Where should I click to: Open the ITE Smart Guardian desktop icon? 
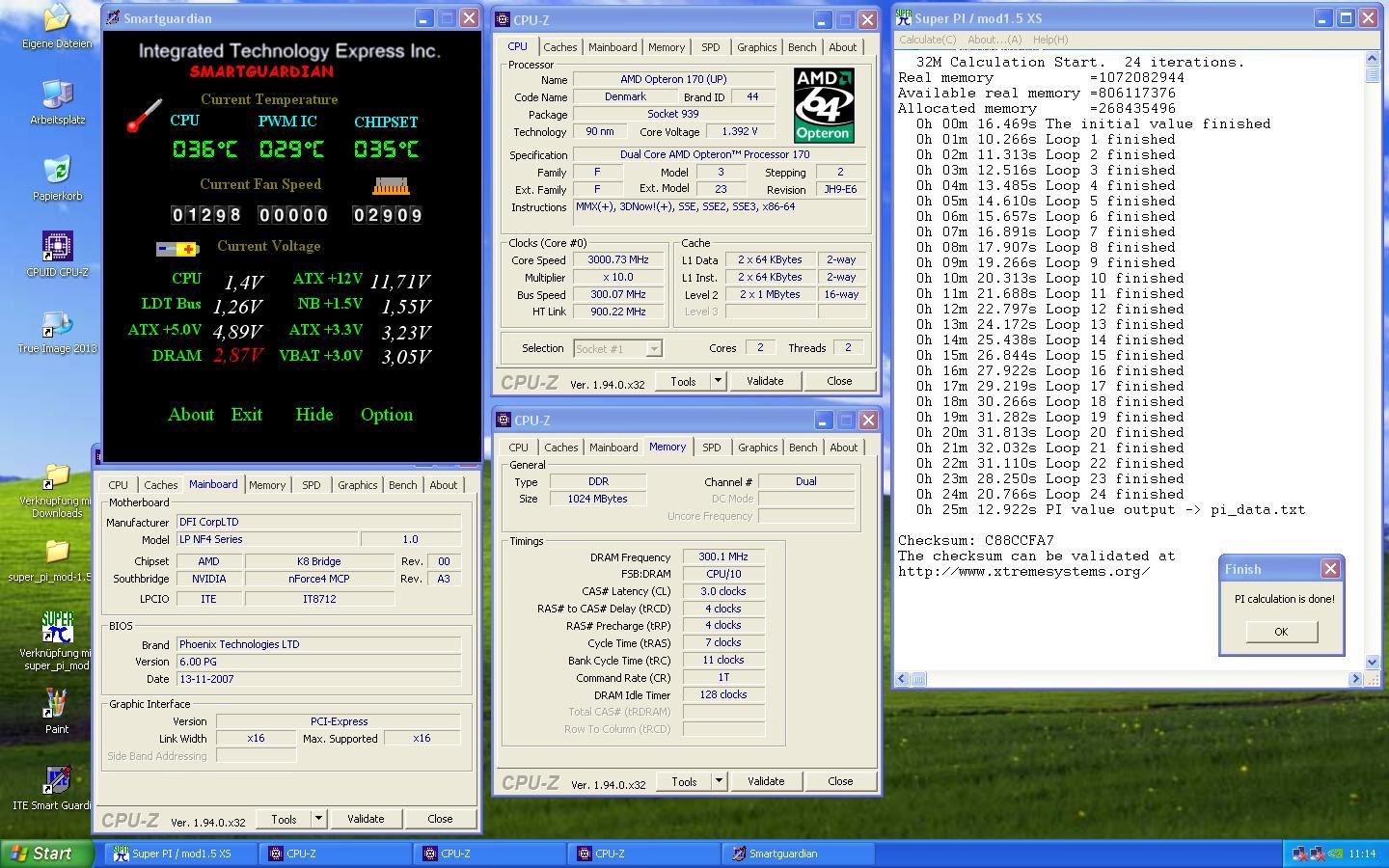57,781
